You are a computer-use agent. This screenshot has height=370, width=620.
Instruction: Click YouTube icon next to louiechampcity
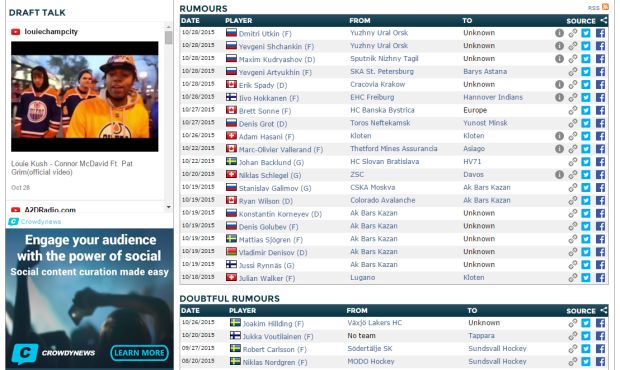click(x=15, y=32)
